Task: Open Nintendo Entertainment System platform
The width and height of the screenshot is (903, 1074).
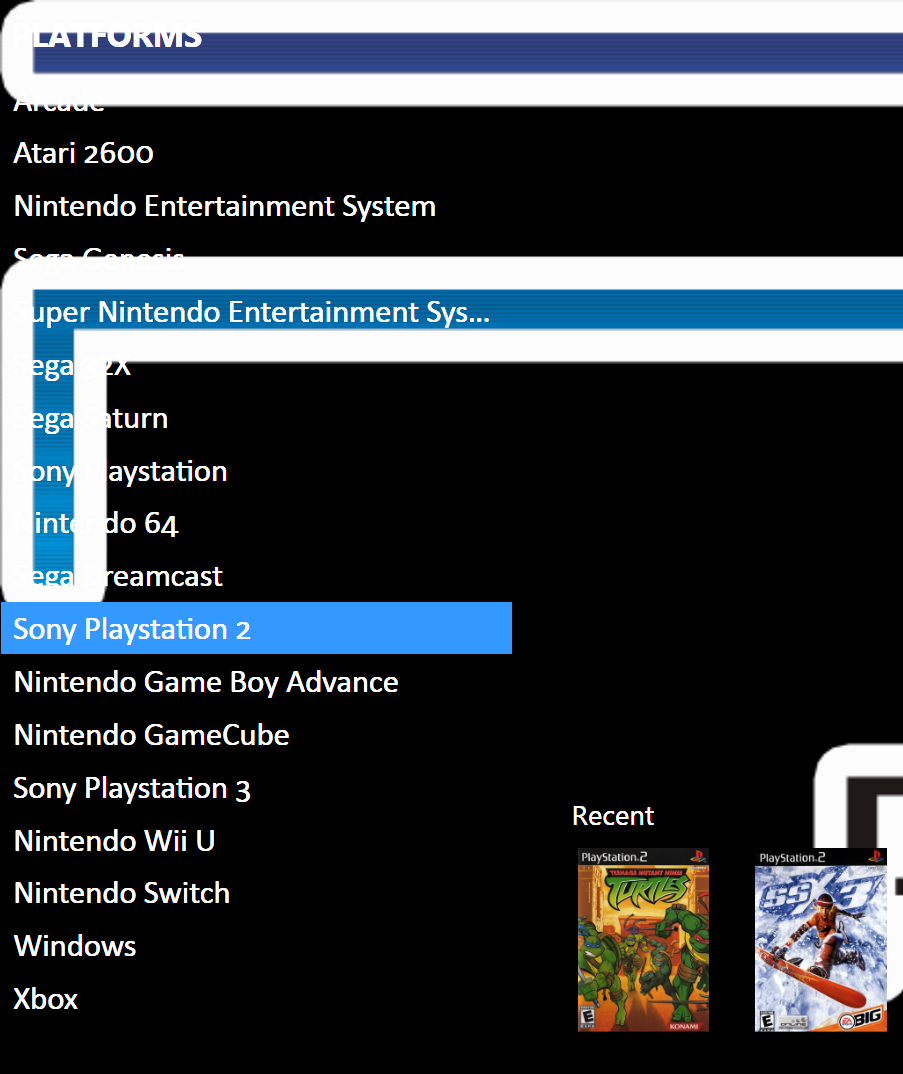Action: click(256, 206)
